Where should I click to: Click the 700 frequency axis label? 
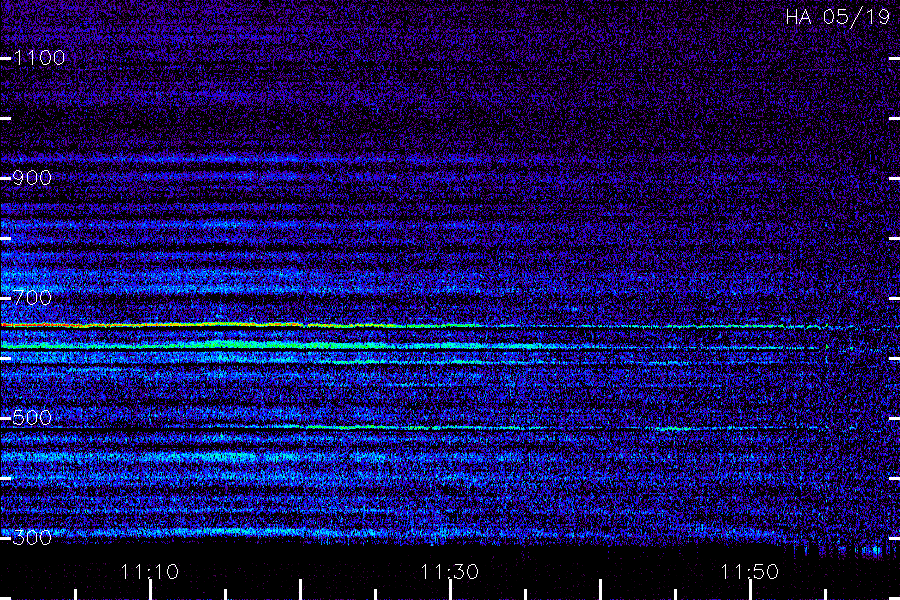coord(32,298)
